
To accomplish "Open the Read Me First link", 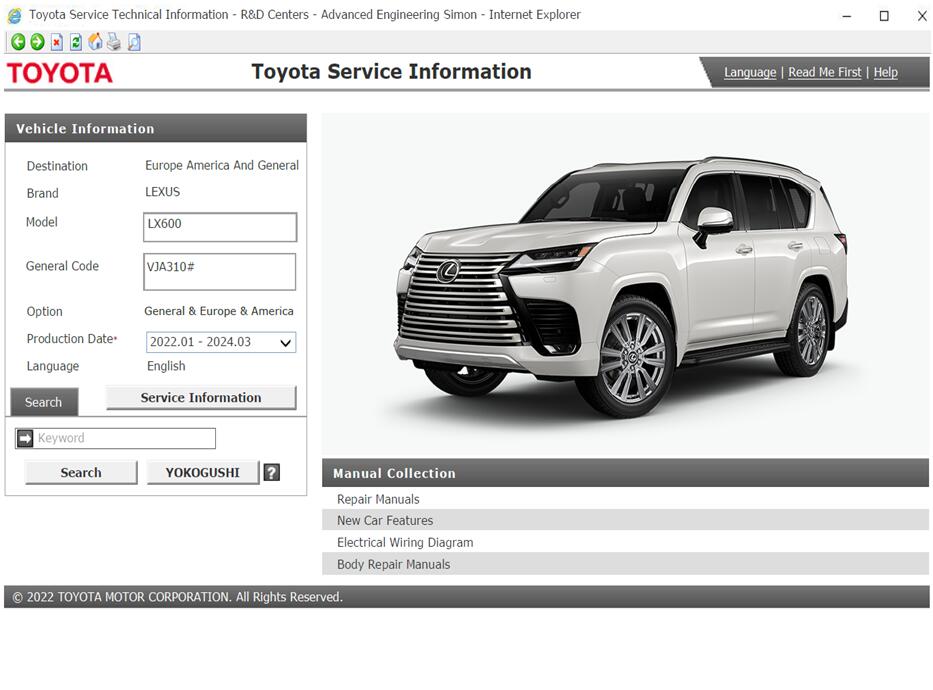I will pyautogui.click(x=825, y=72).
